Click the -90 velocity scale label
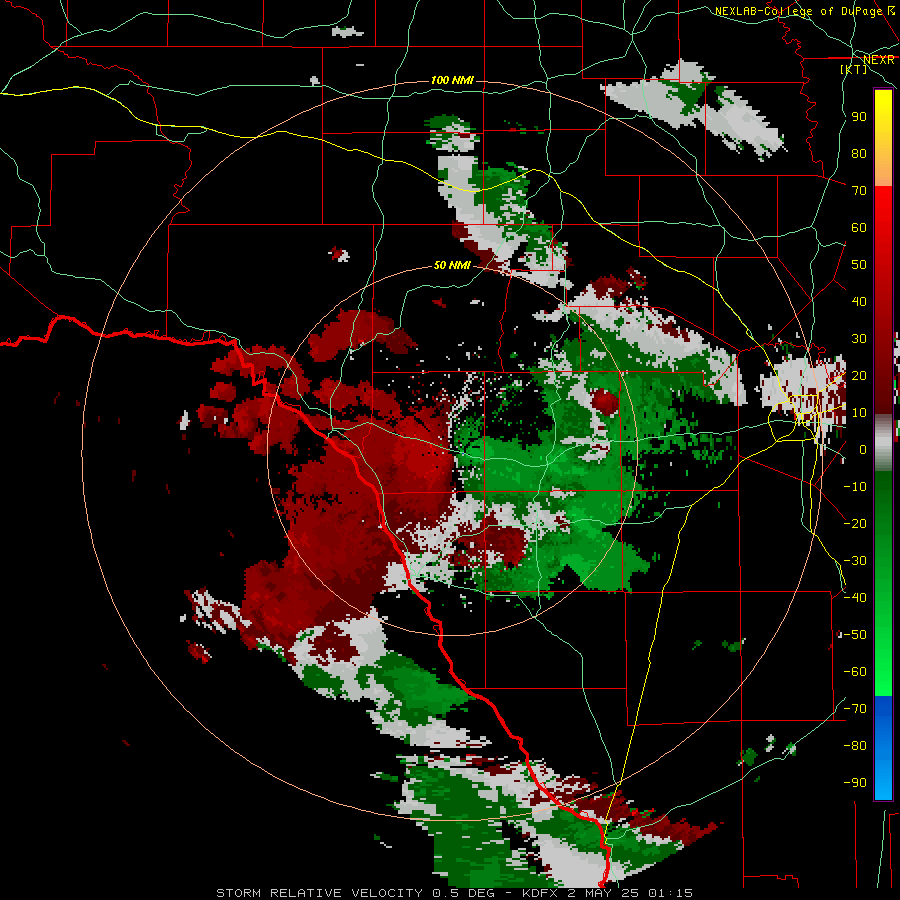This screenshot has width=900, height=900. 855,783
